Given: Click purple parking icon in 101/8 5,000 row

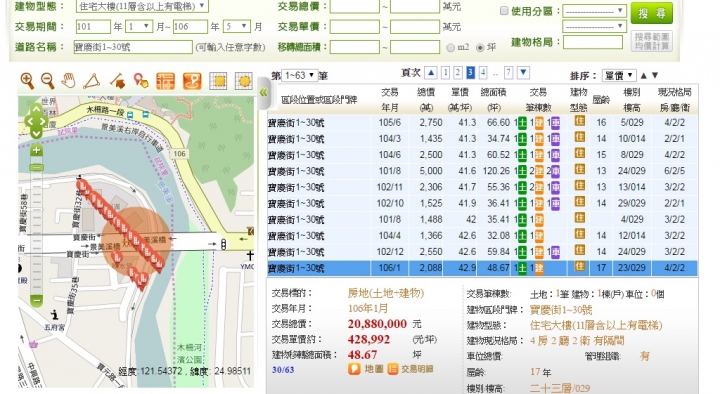Looking at the screenshot, I should [x=555, y=171].
